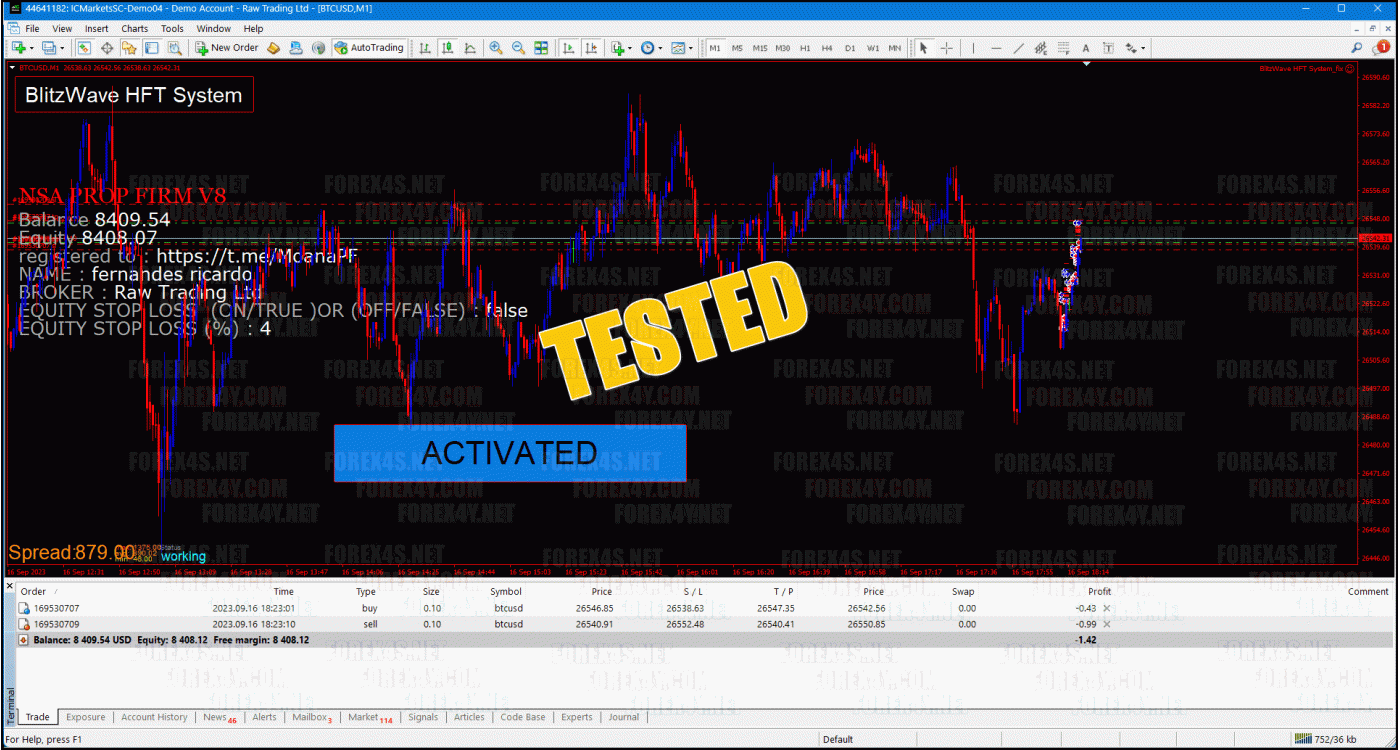Viewport: 1400px width, 750px height.
Task: Open the search magnifier in the toolbar
Action: (1357, 47)
